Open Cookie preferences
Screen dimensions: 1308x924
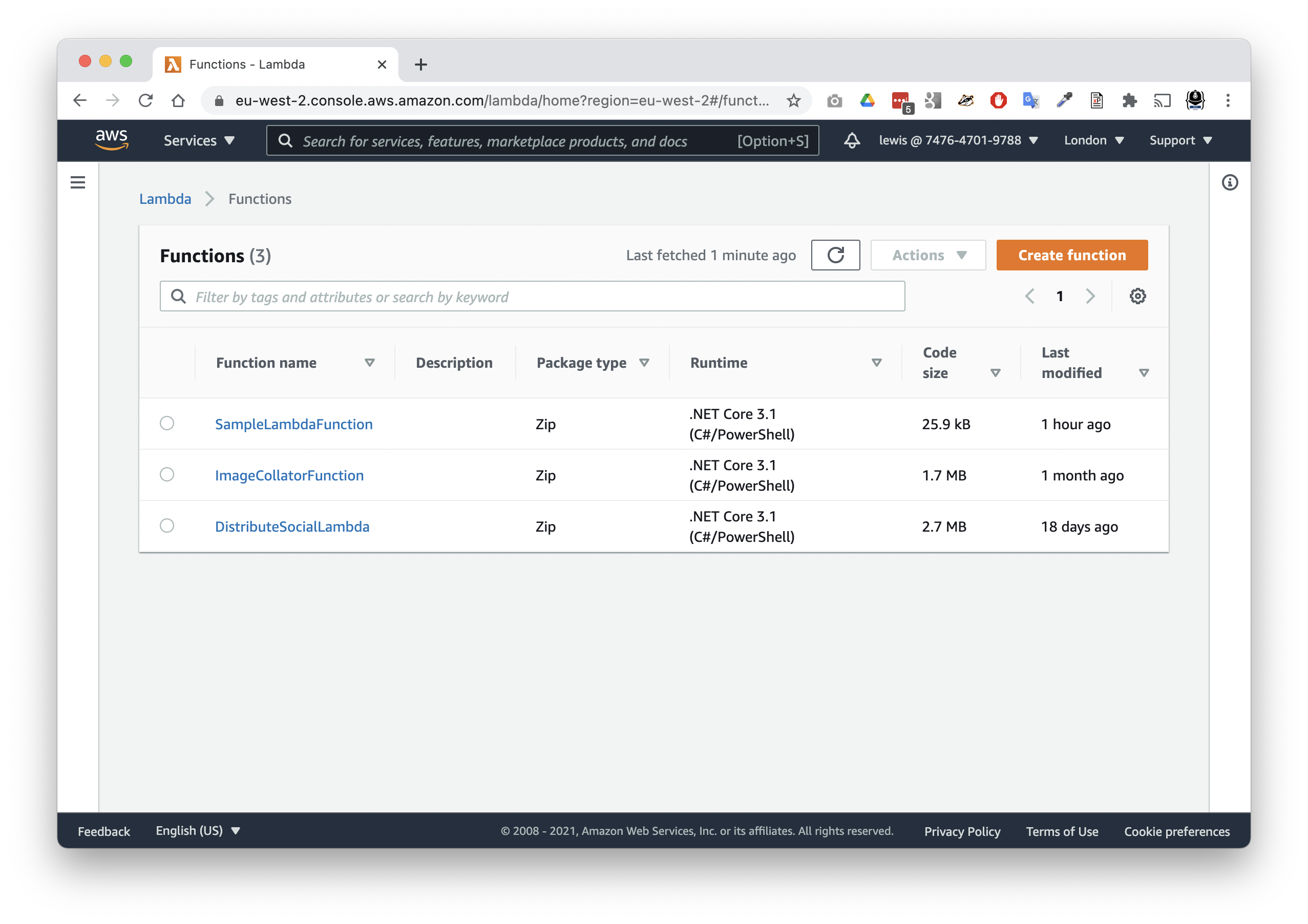click(1177, 831)
